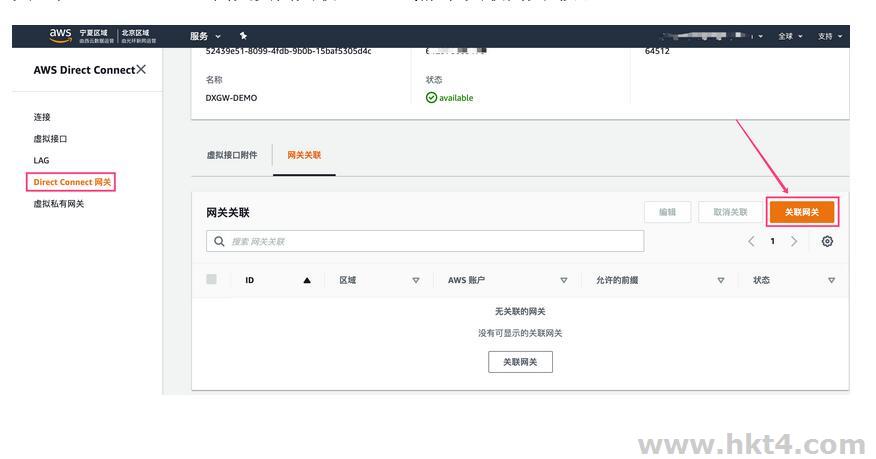Switch to 网关关联 tab
Image resolution: width=876 pixels, height=459 pixels.
coord(304,155)
